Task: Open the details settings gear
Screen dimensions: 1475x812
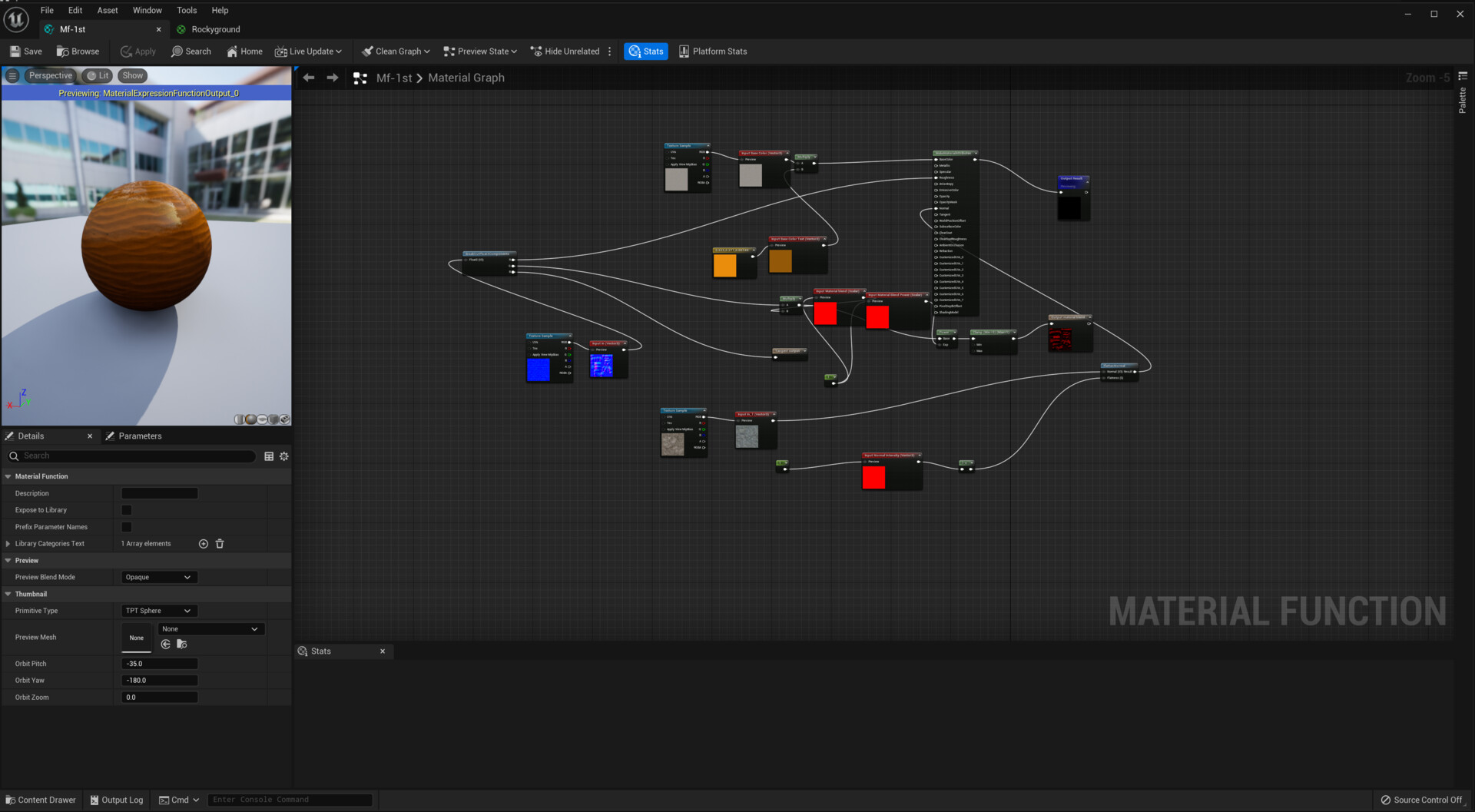Action: click(284, 456)
